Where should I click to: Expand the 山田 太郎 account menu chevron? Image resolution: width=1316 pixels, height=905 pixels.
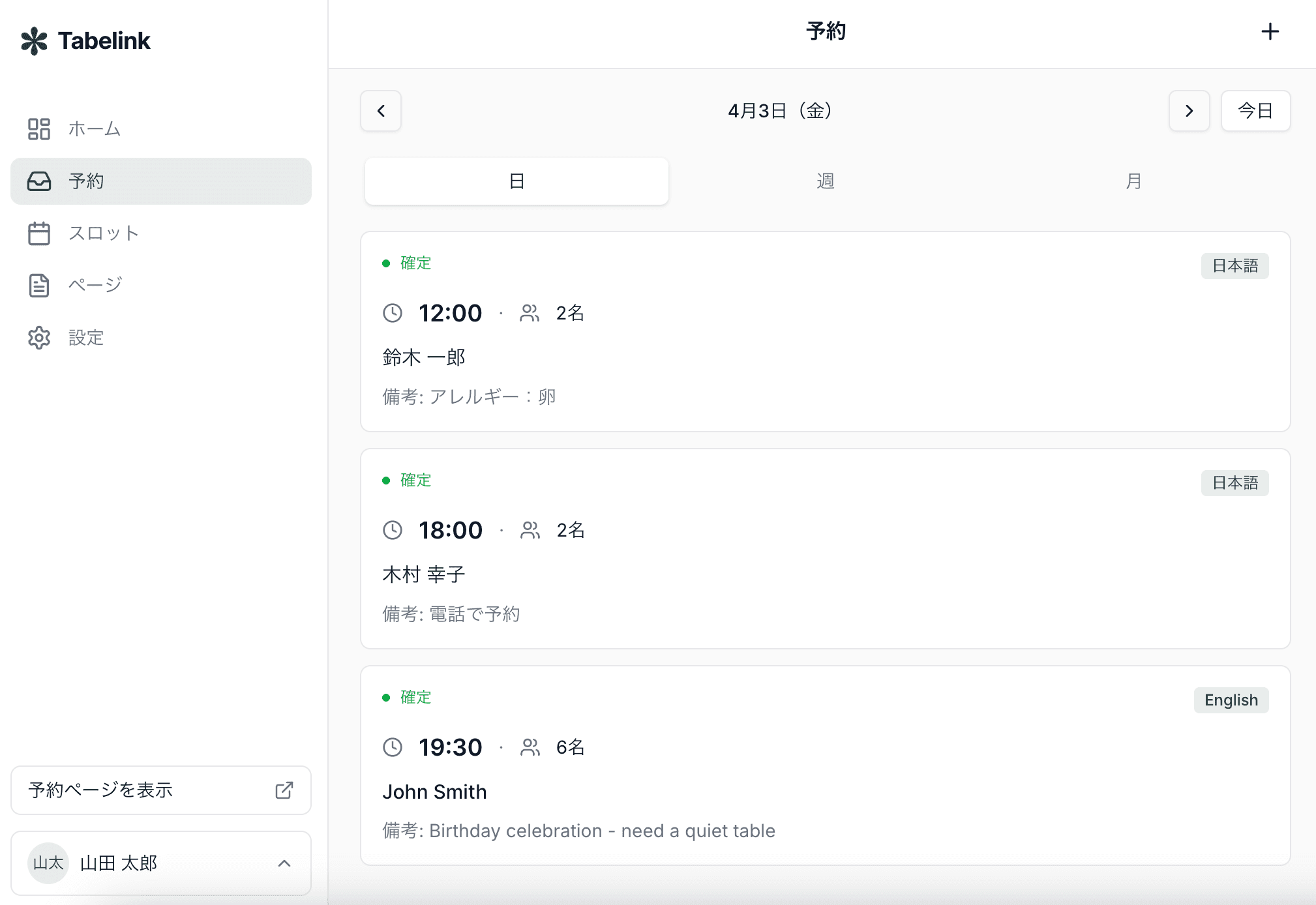coord(284,863)
